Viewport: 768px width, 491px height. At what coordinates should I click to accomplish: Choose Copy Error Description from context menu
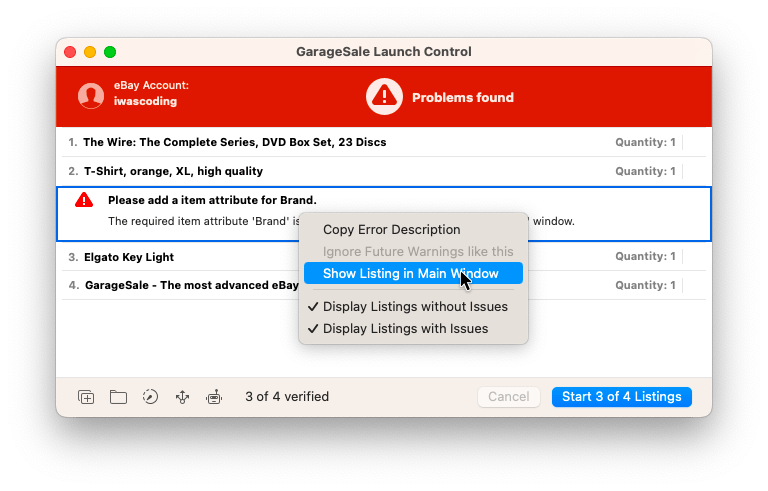click(x=413, y=230)
